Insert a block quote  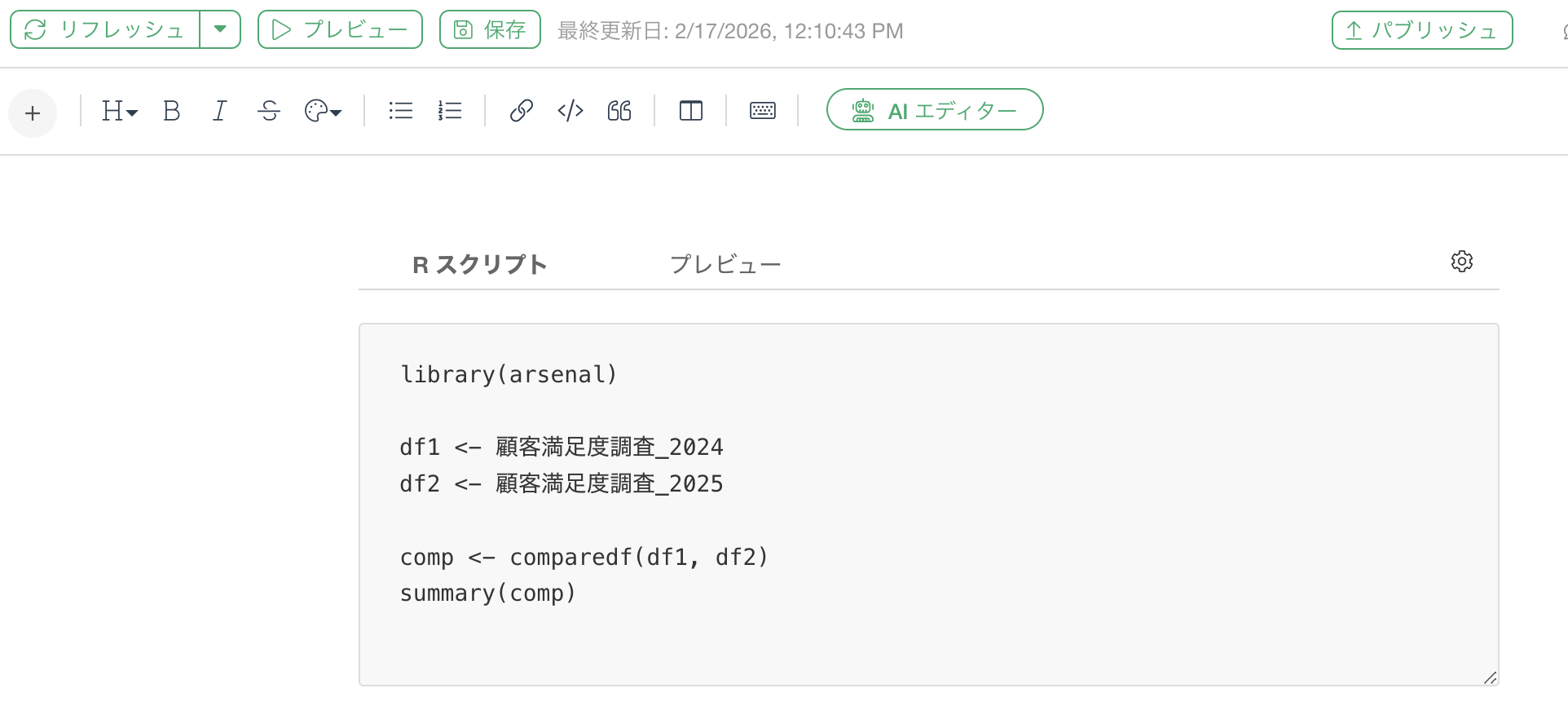619,111
